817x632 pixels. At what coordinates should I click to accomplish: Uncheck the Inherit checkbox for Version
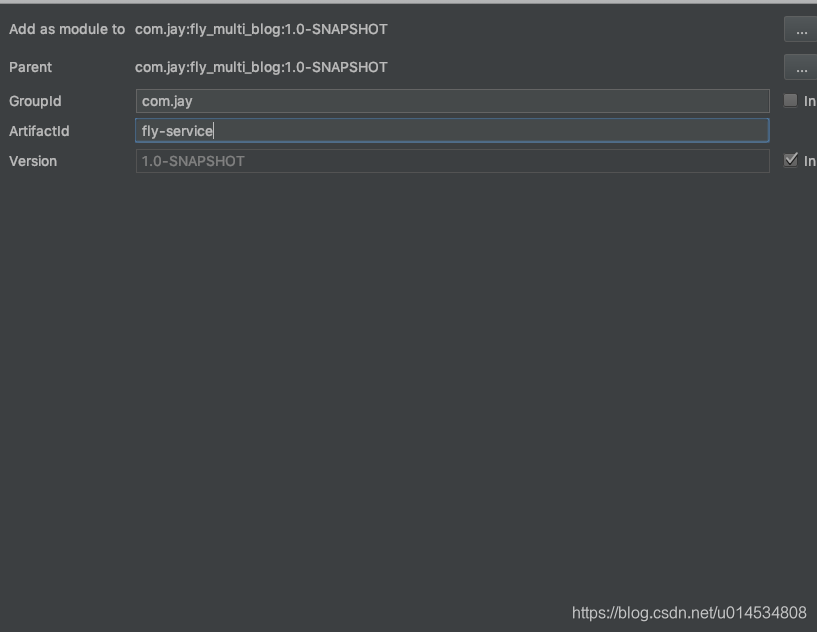[x=790, y=161]
